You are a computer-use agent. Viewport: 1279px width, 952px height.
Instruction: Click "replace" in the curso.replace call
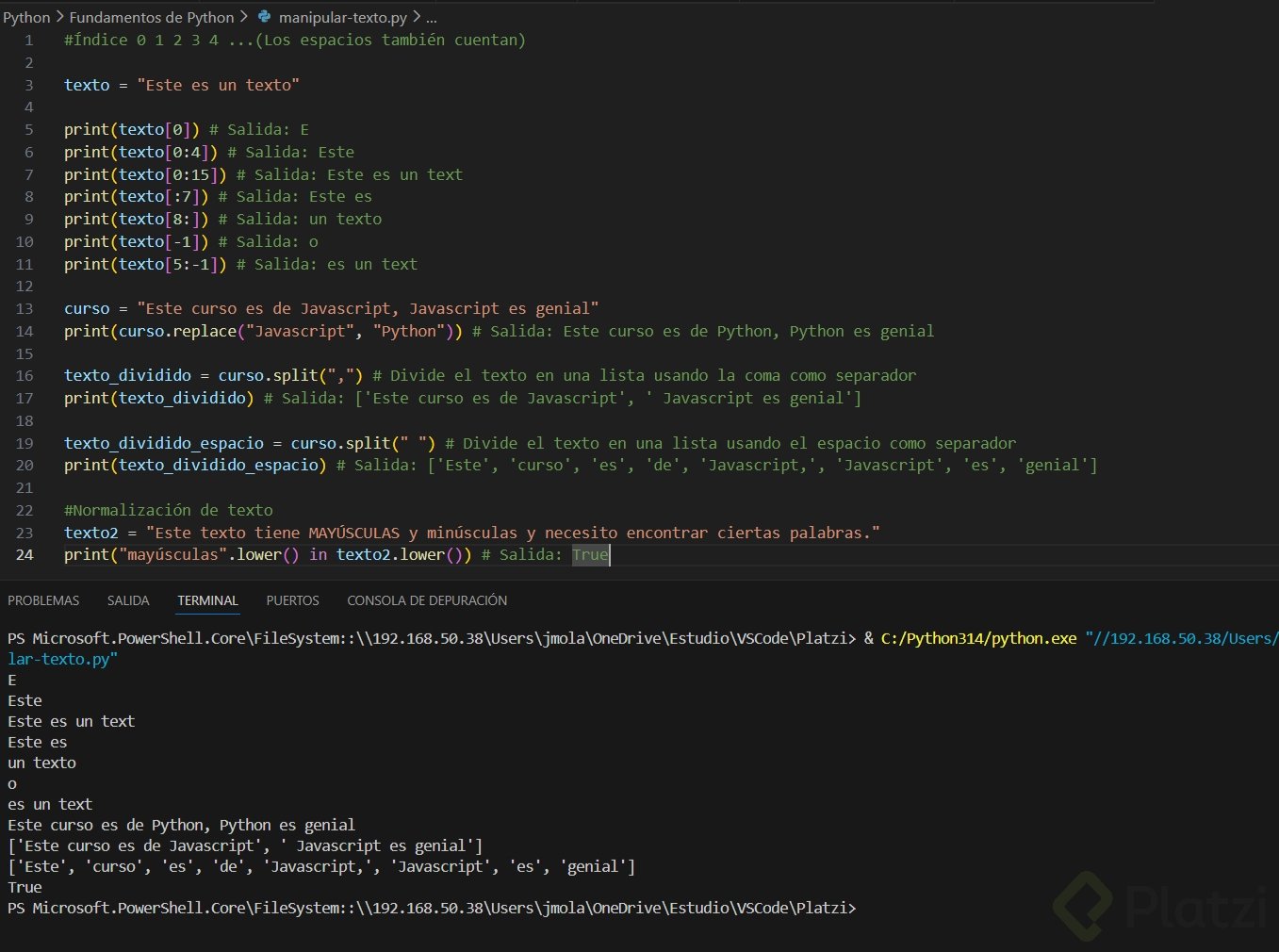coord(205,332)
